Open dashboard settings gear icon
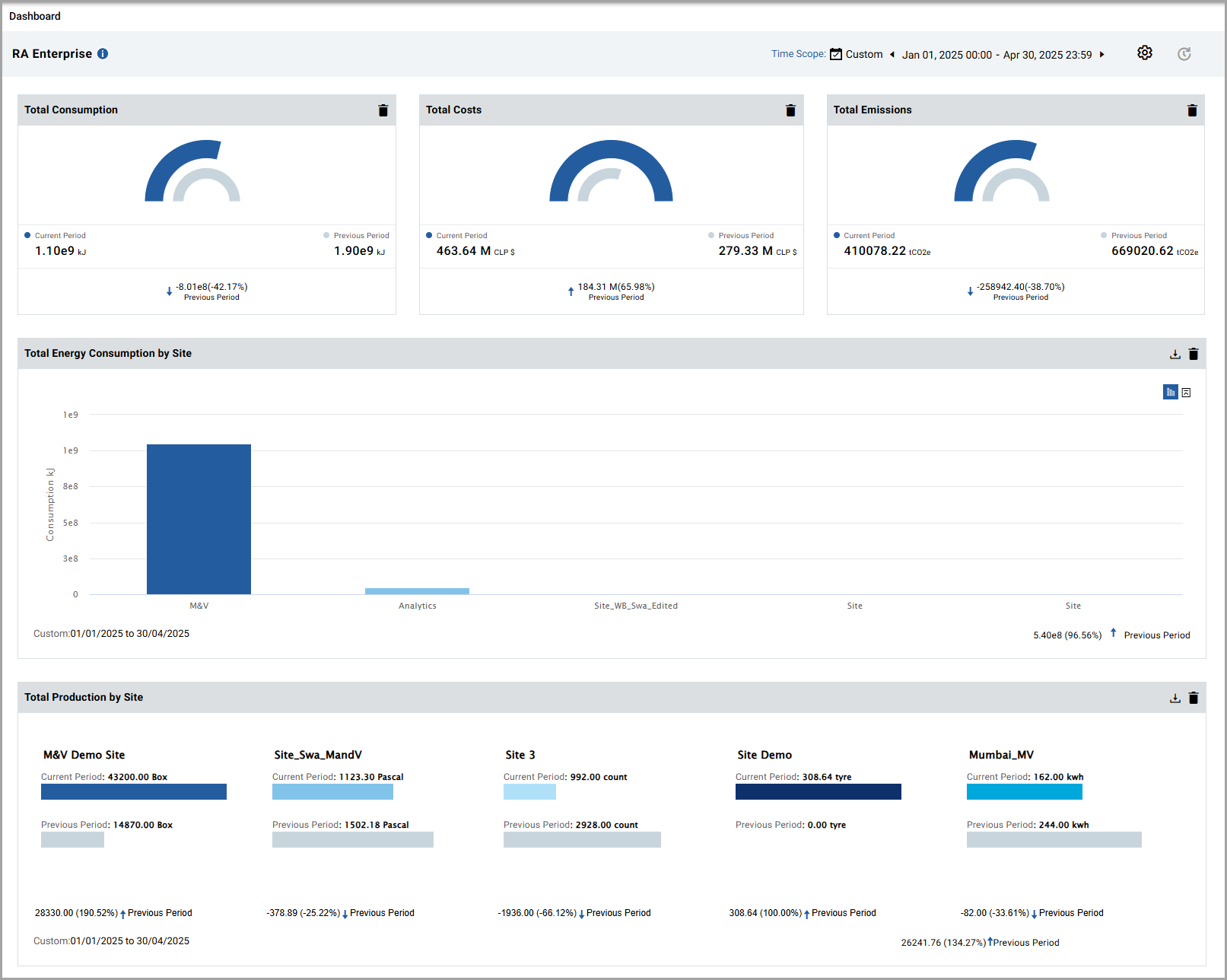The image size is (1227, 980). coord(1144,52)
